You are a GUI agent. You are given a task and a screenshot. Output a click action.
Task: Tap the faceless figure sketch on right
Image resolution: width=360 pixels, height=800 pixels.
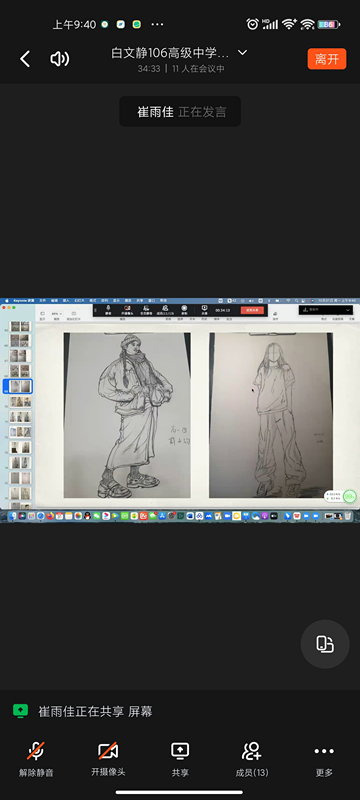pos(271,415)
